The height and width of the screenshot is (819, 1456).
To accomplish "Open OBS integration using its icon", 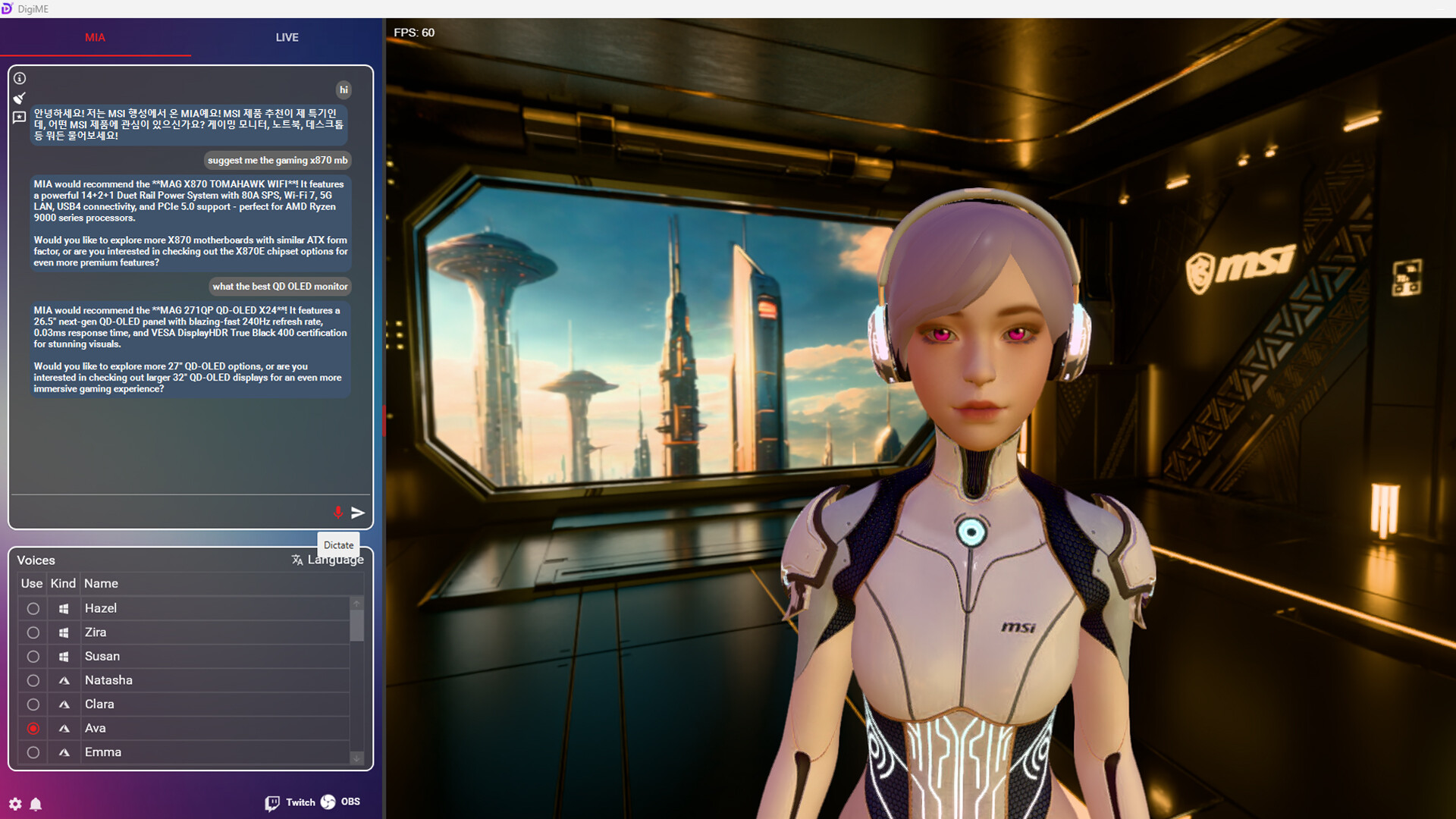I will click(x=328, y=802).
